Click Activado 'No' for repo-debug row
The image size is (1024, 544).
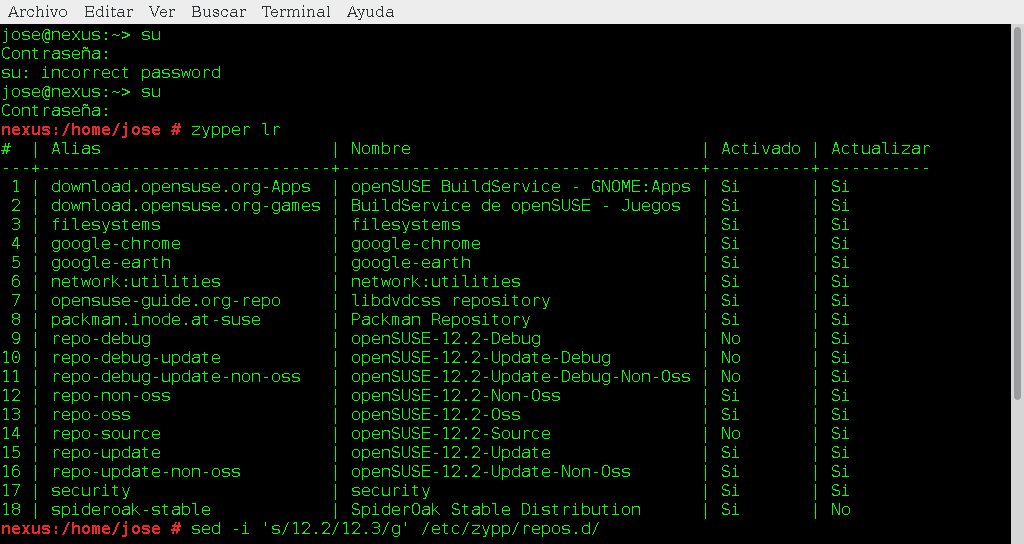[x=731, y=338]
